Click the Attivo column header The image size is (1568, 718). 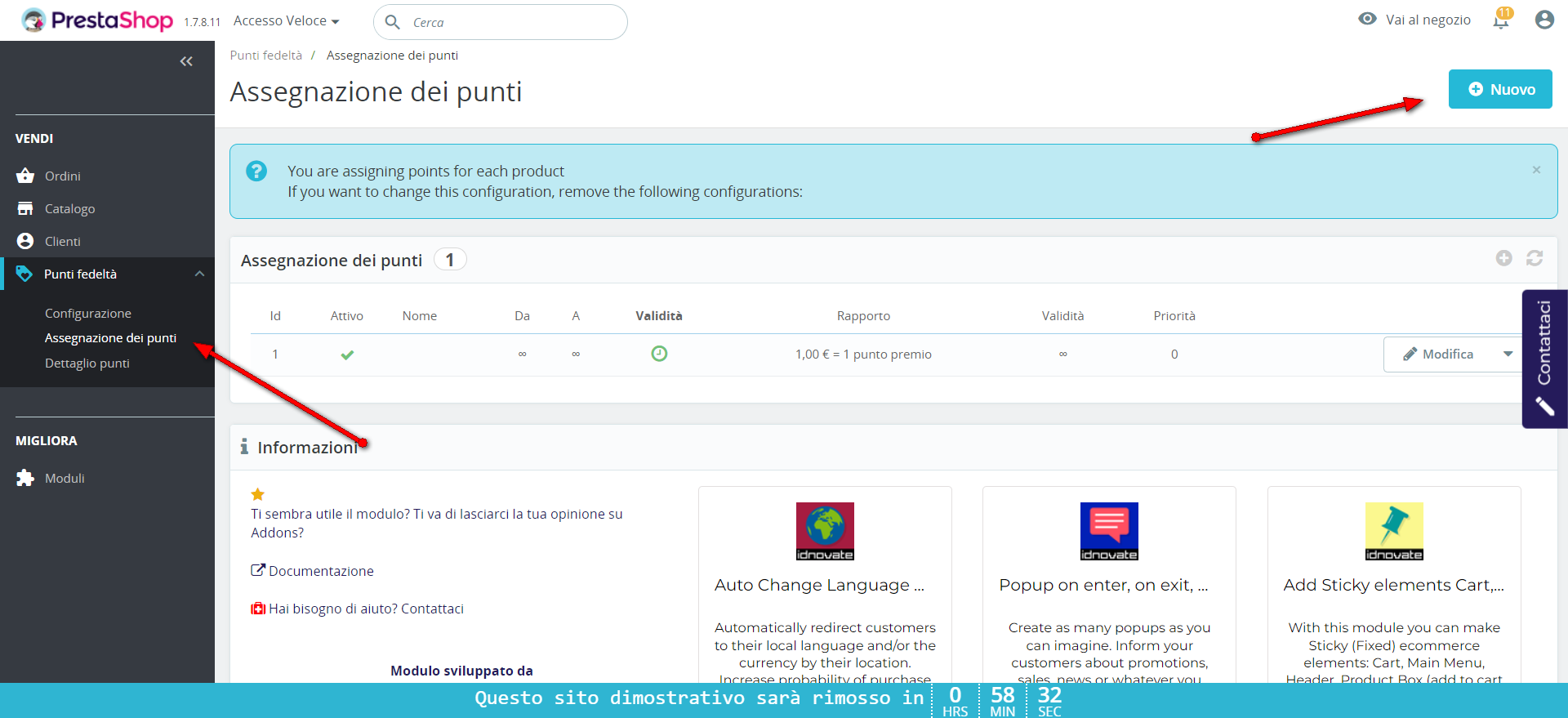click(x=347, y=316)
